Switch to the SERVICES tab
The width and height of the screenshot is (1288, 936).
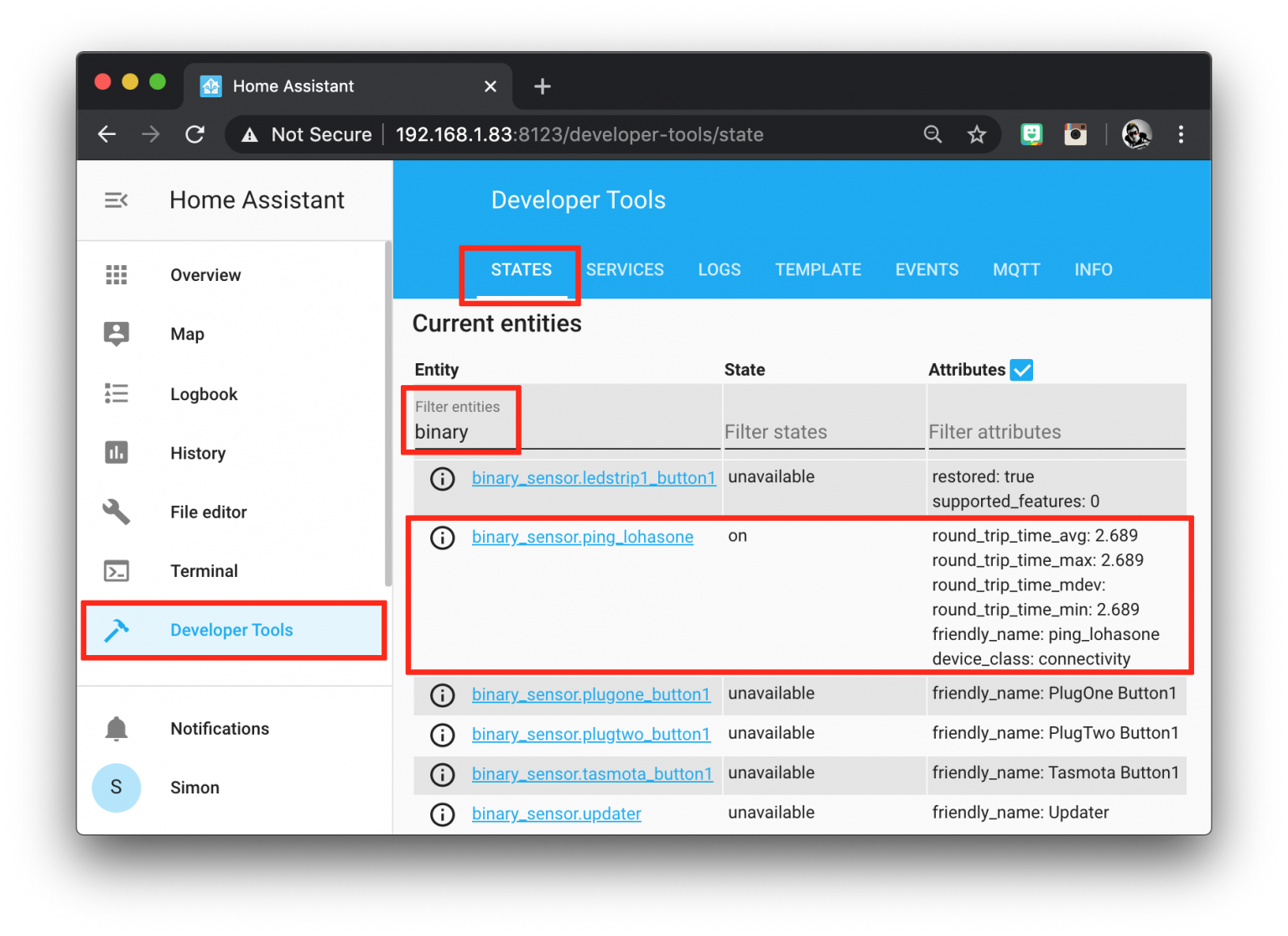coord(625,270)
